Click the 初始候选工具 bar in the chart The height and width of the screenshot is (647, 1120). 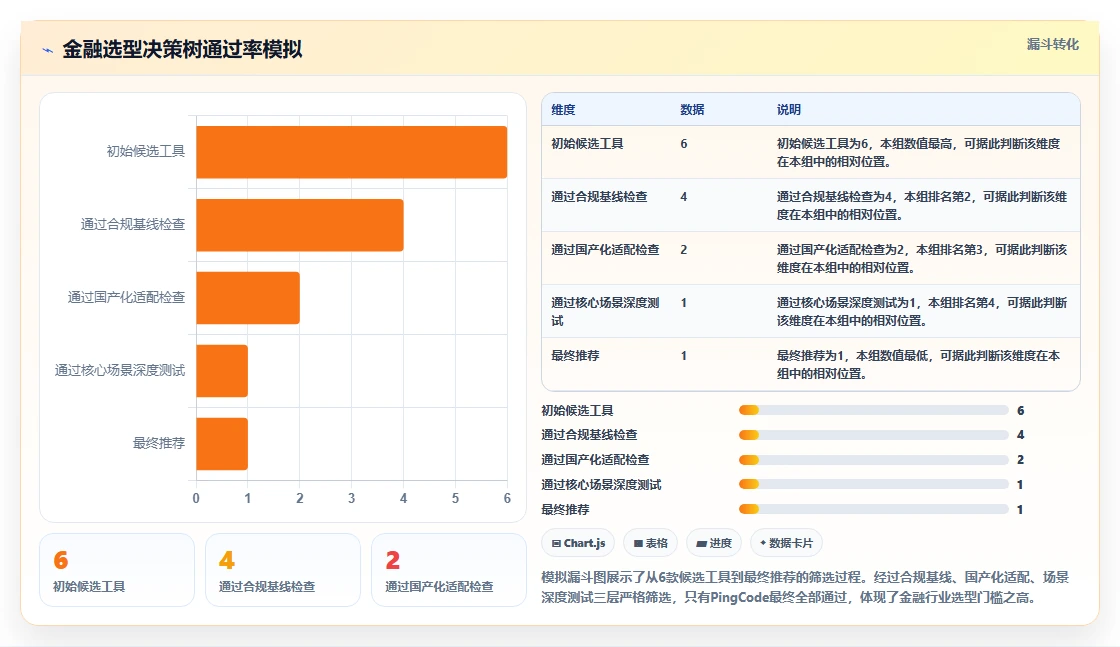(351, 152)
